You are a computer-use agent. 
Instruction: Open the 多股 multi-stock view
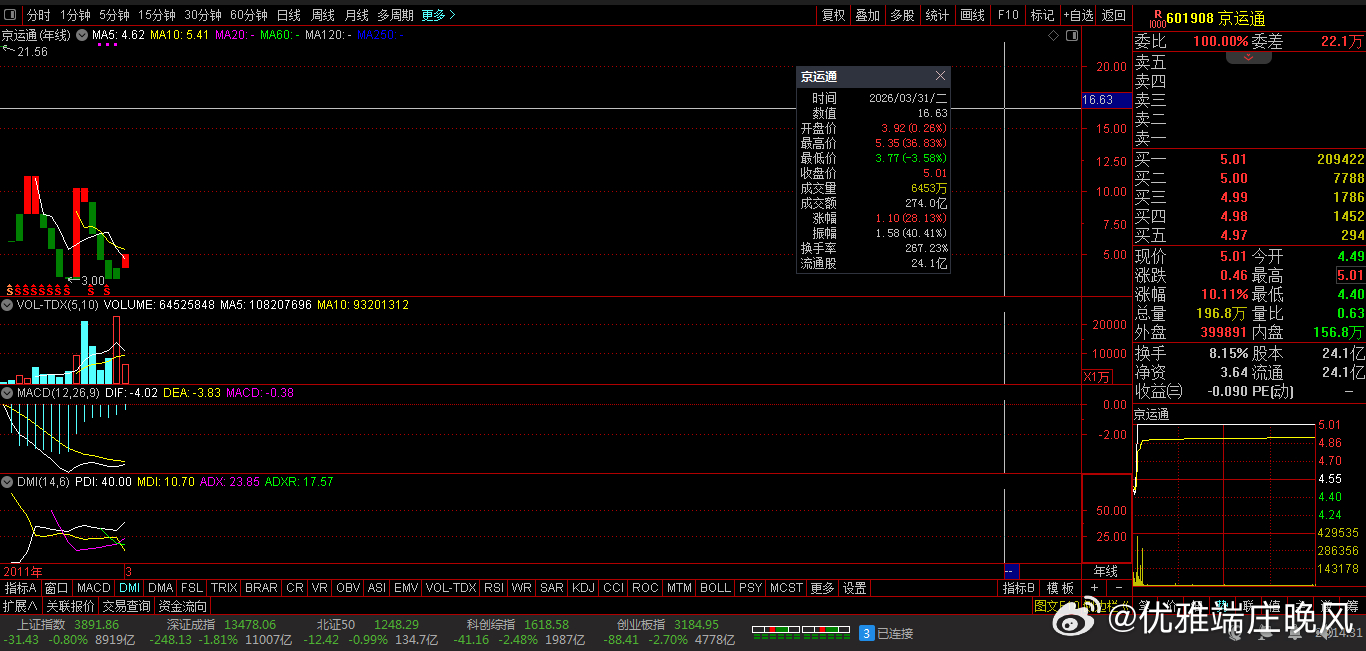pyautogui.click(x=902, y=15)
